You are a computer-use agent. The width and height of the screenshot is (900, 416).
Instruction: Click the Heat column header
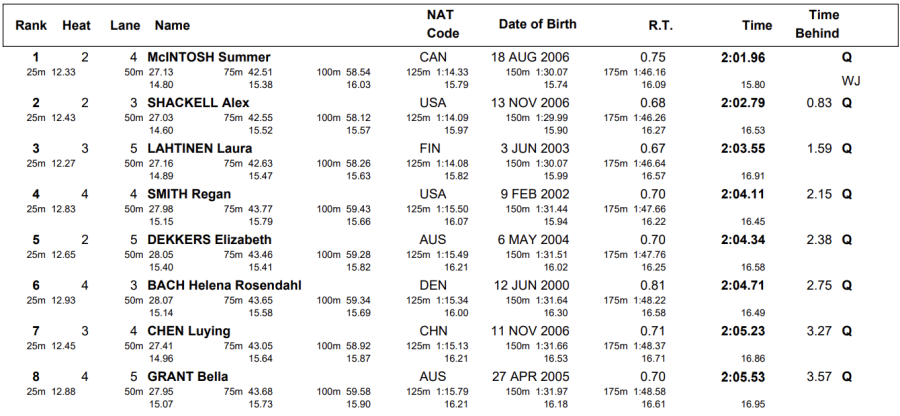[77, 24]
